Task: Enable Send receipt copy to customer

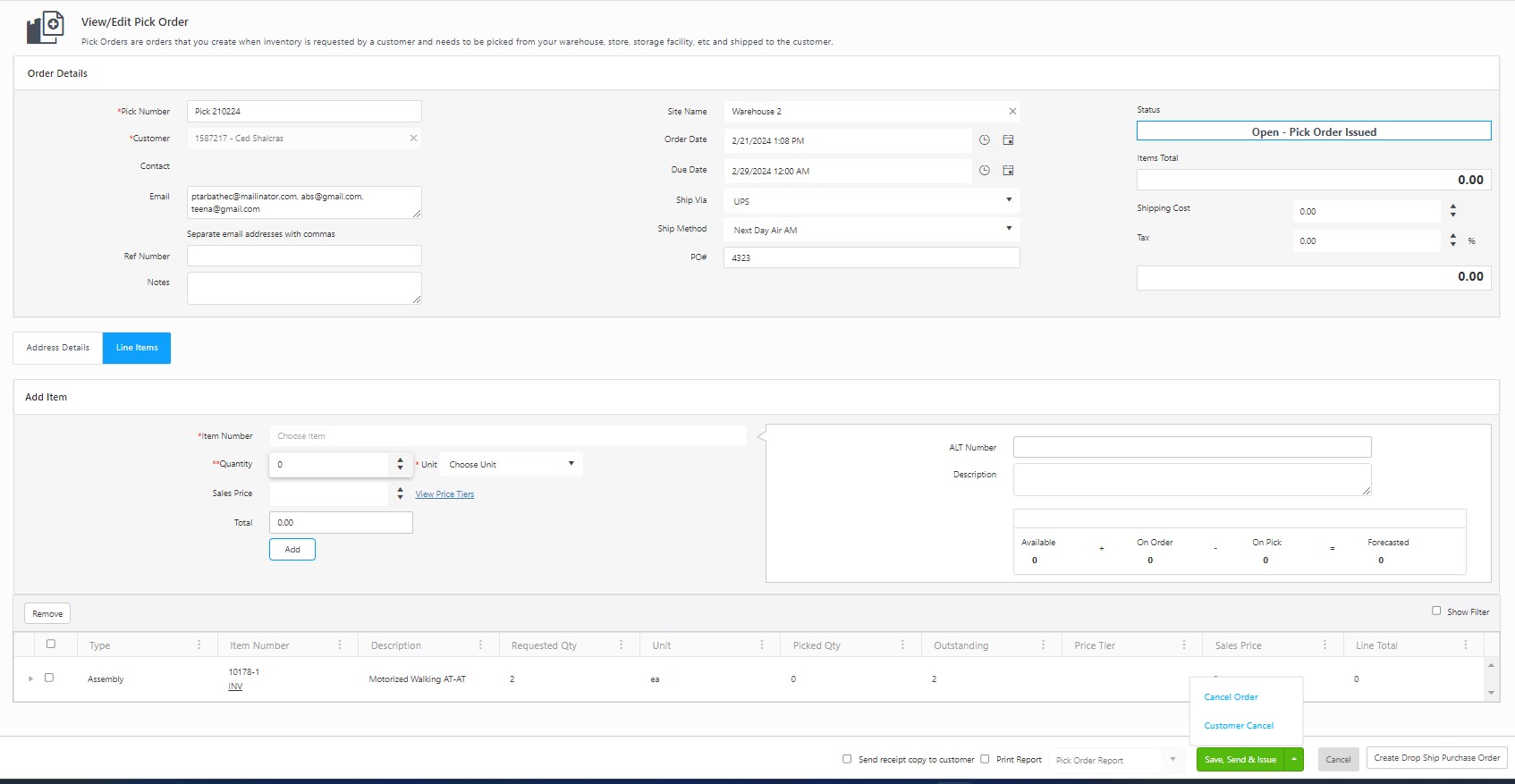Action: tap(847, 759)
